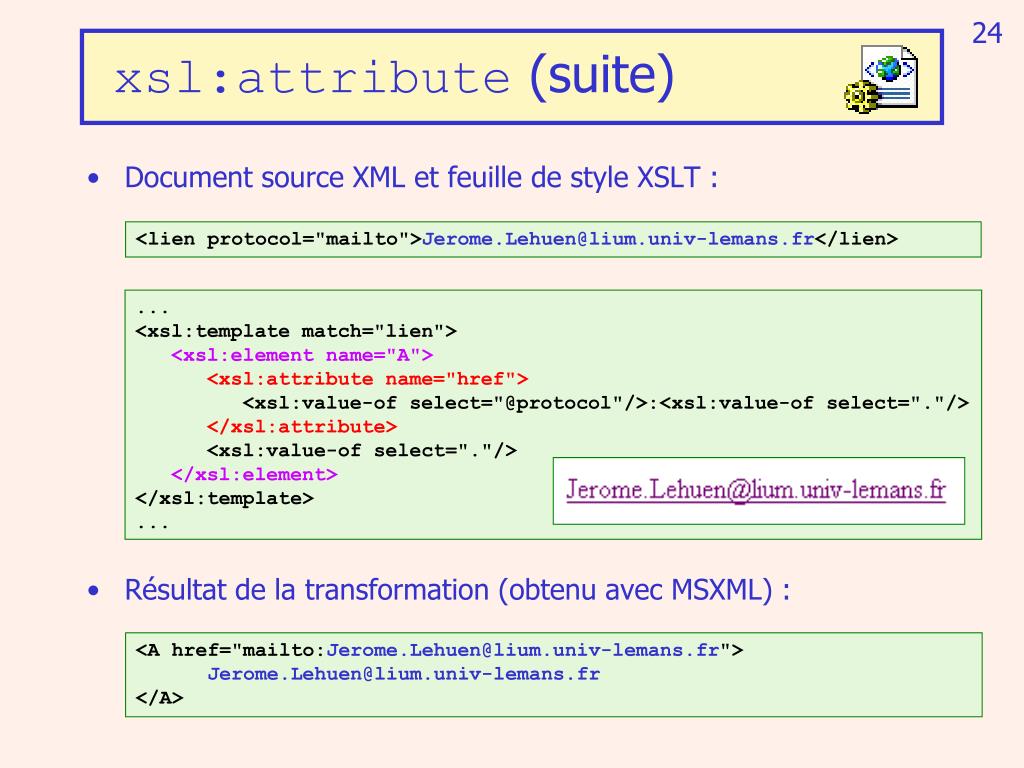Screen dimensions: 1024x768
Task: Click the 'select="@protocol"' value-of line
Action: [x=605, y=403]
